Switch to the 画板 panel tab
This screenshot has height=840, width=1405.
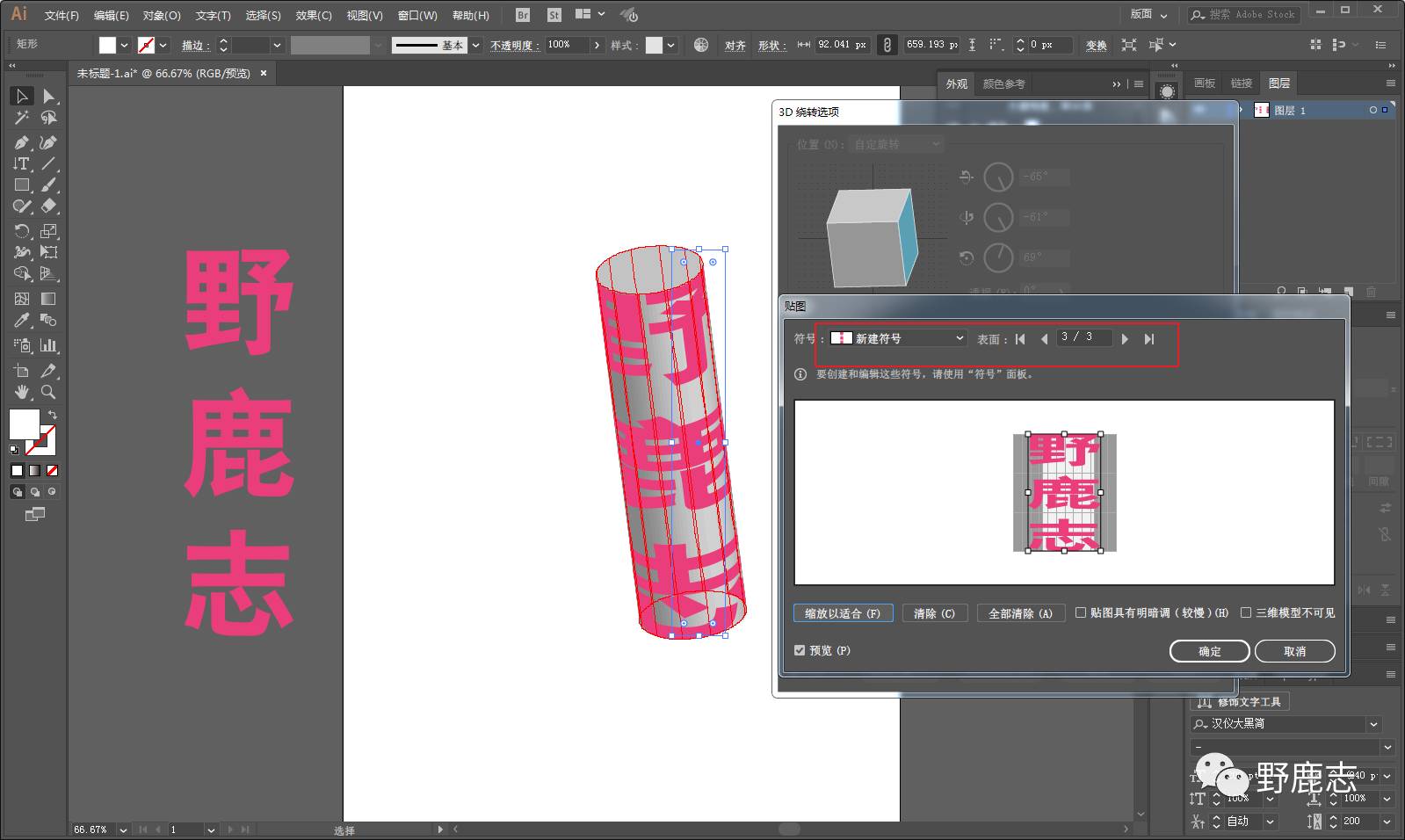pyautogui.click(x=1205, y=83)
